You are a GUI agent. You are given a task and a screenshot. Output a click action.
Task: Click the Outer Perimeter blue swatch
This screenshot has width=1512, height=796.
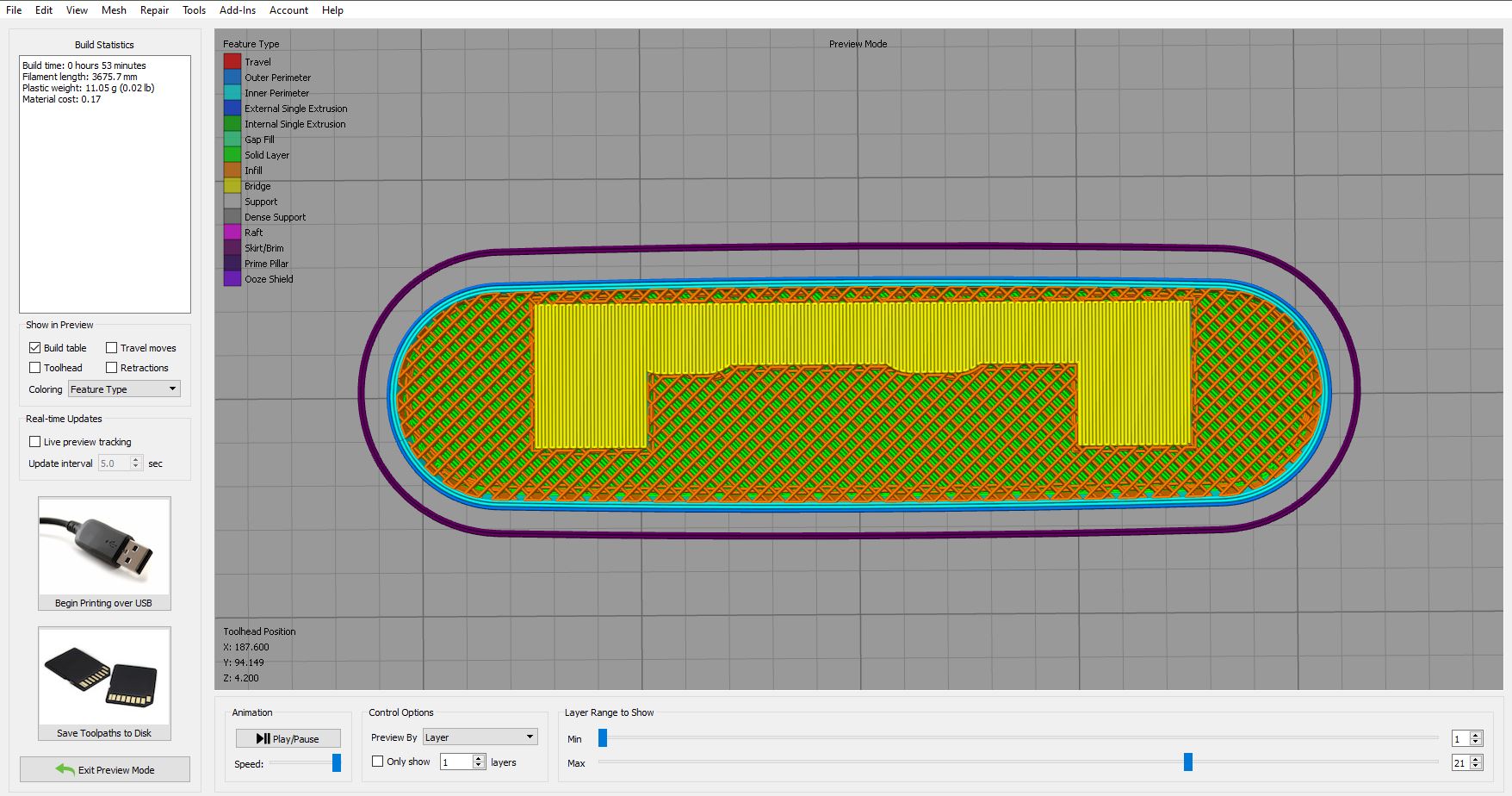[x=232, y=78]
